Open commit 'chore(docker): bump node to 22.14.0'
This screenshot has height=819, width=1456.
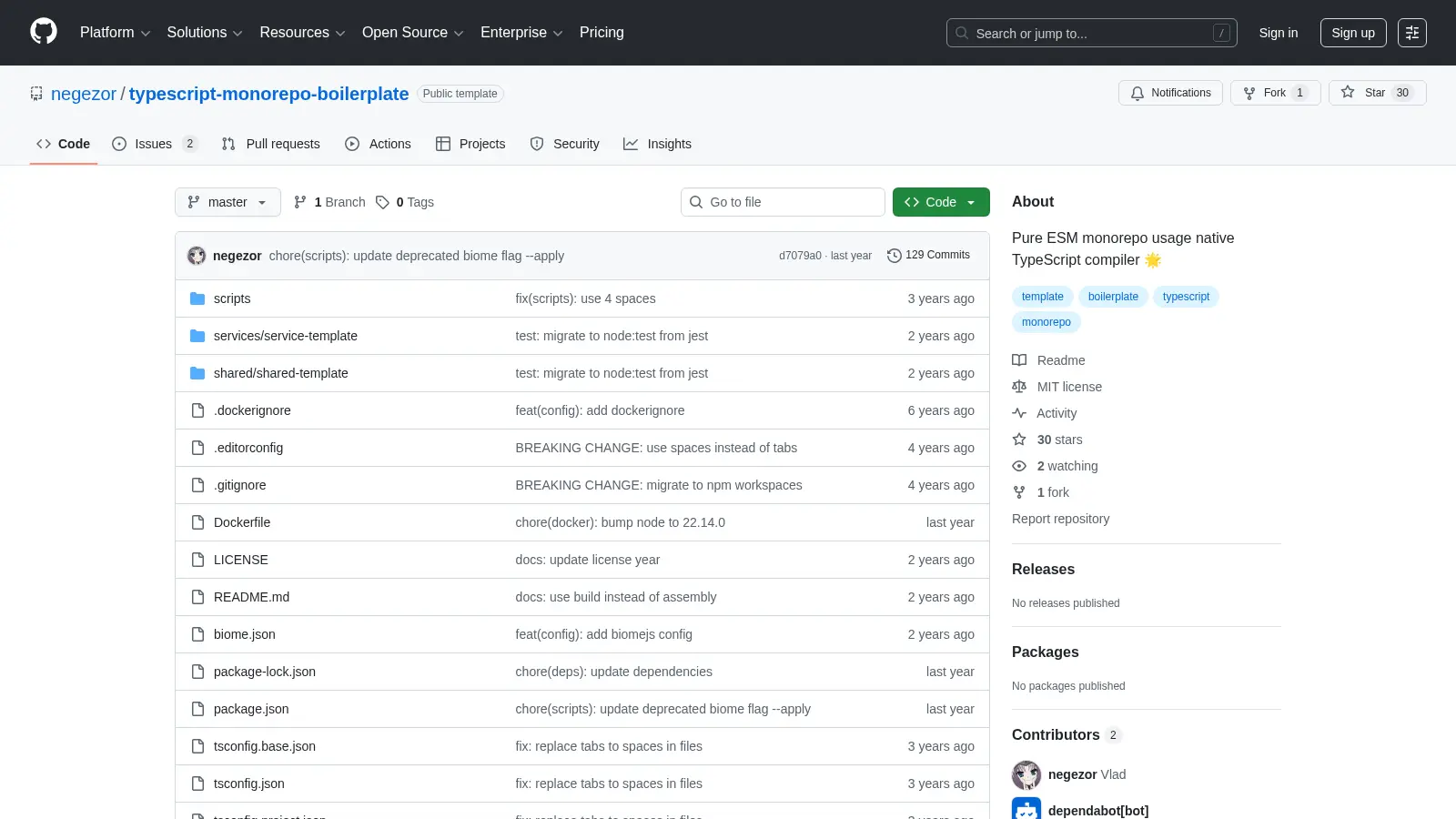pos(621,522)
